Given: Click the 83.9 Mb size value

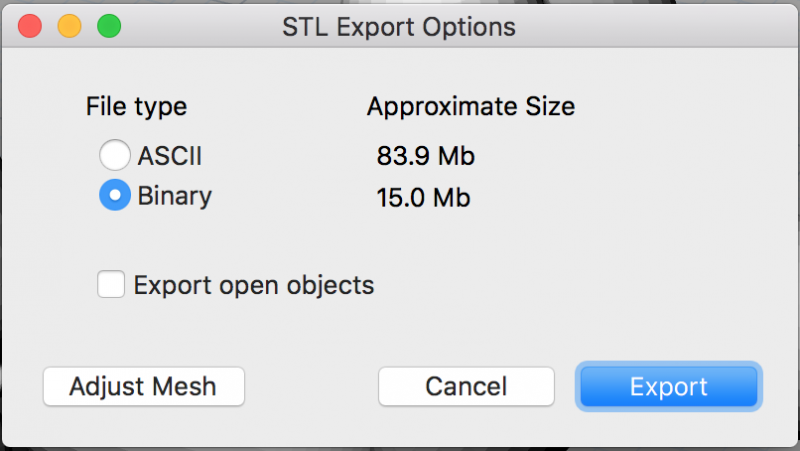Looking at the screenshot, I should (425, 156).
